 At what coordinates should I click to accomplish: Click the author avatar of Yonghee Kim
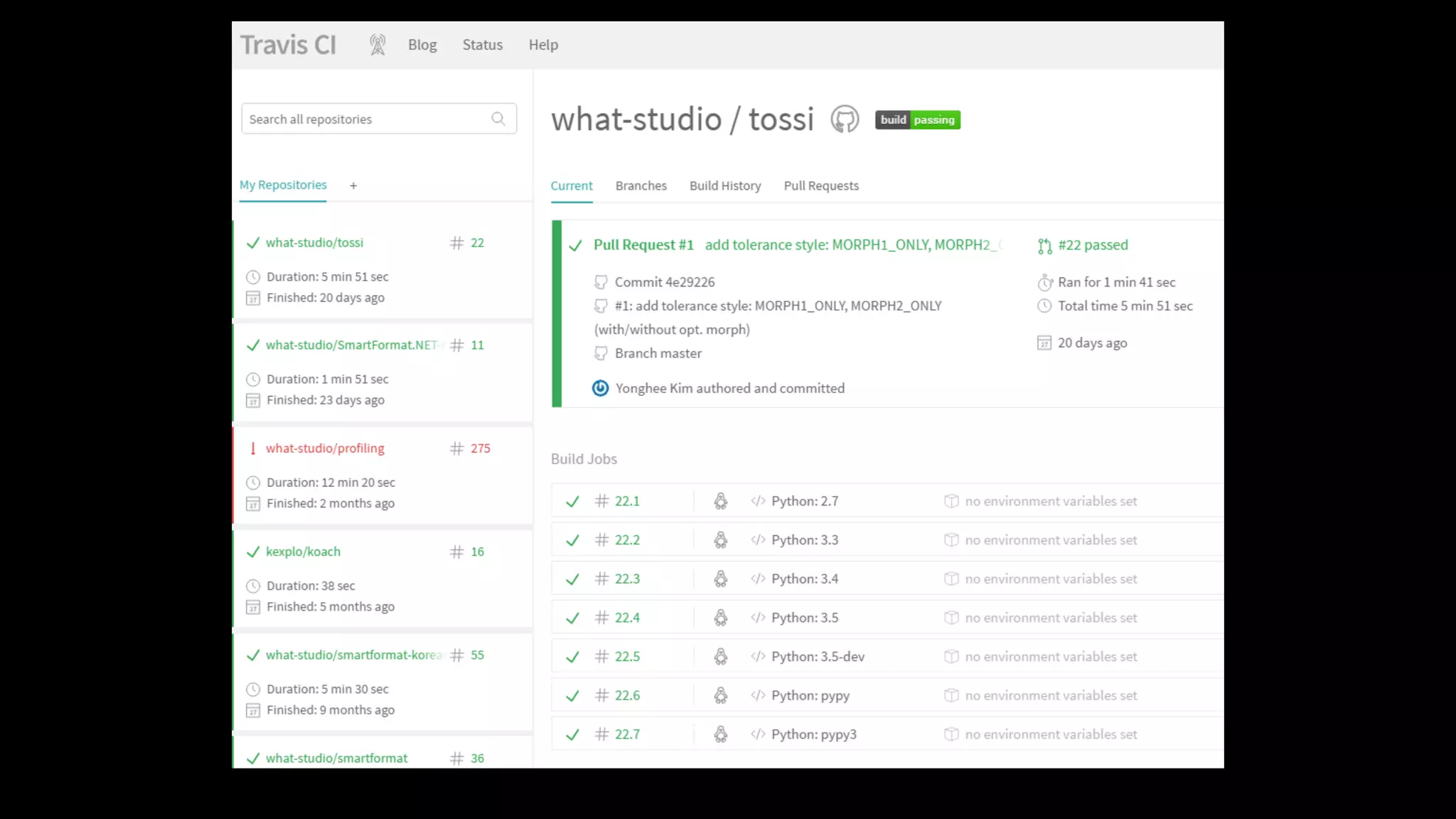pyautogui.click(x=601, y=388)
